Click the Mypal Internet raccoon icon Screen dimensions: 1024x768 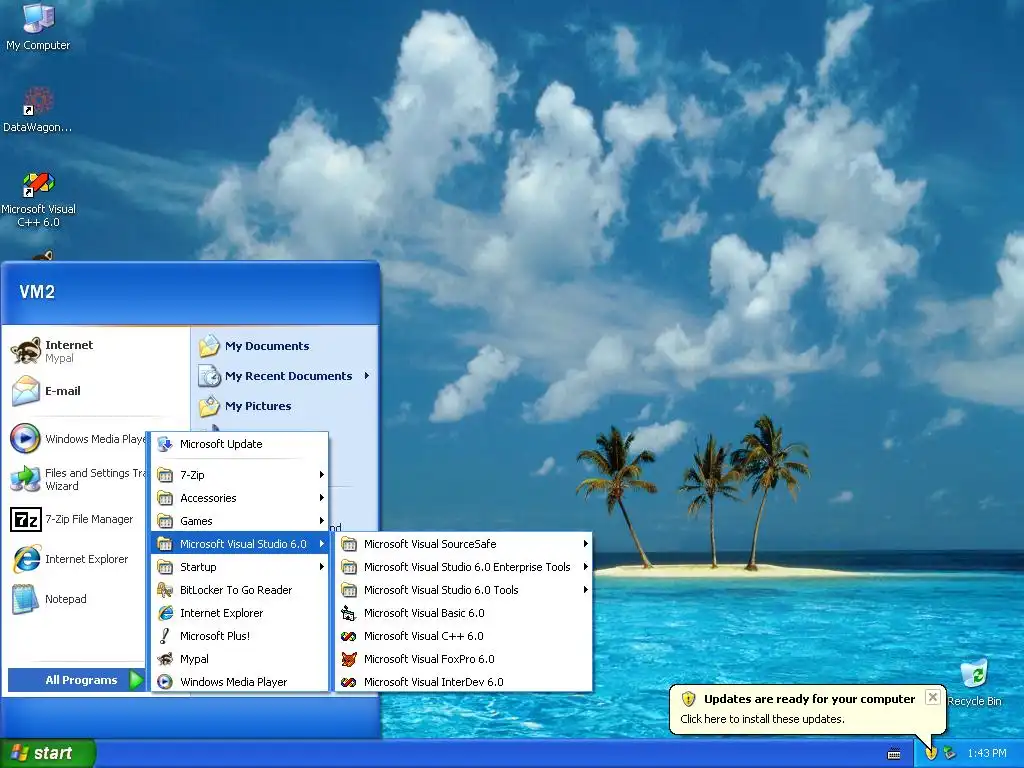26,351
